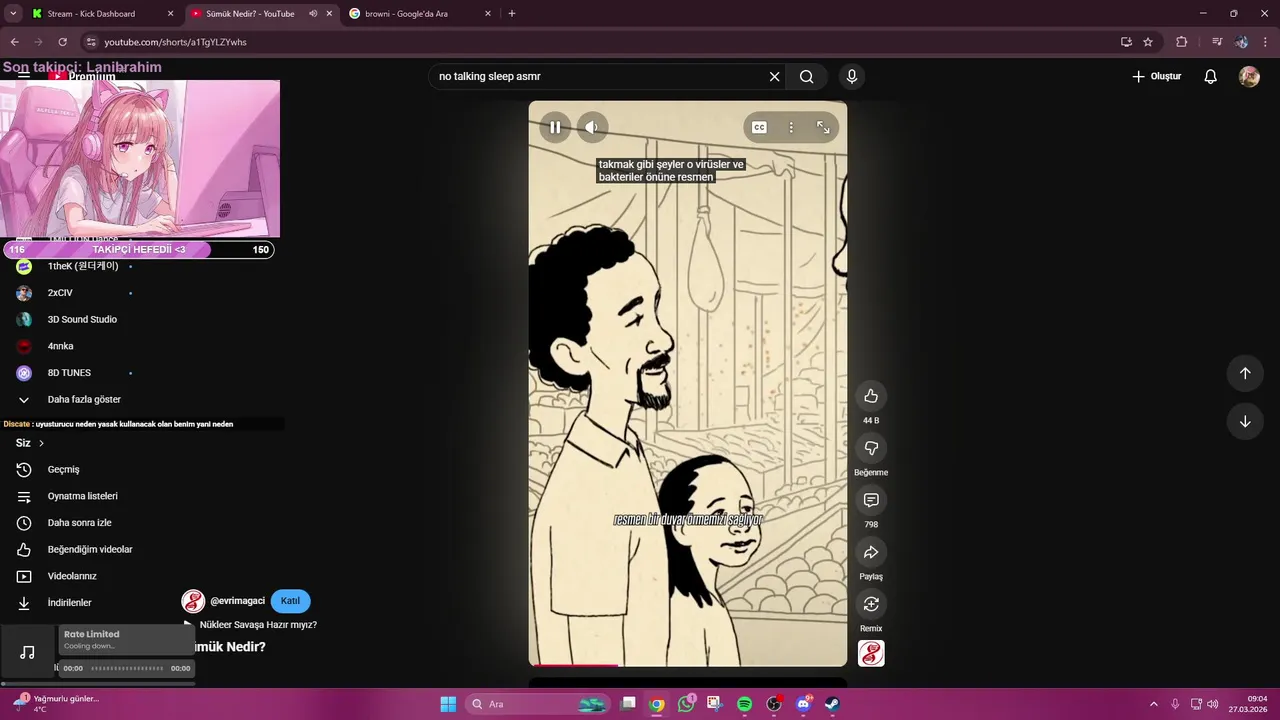The width and height of the screenshot is (1280, 720).
Task: Go to next Short with down arrow
Action: pyautogui.click(x=1245, y=421)
